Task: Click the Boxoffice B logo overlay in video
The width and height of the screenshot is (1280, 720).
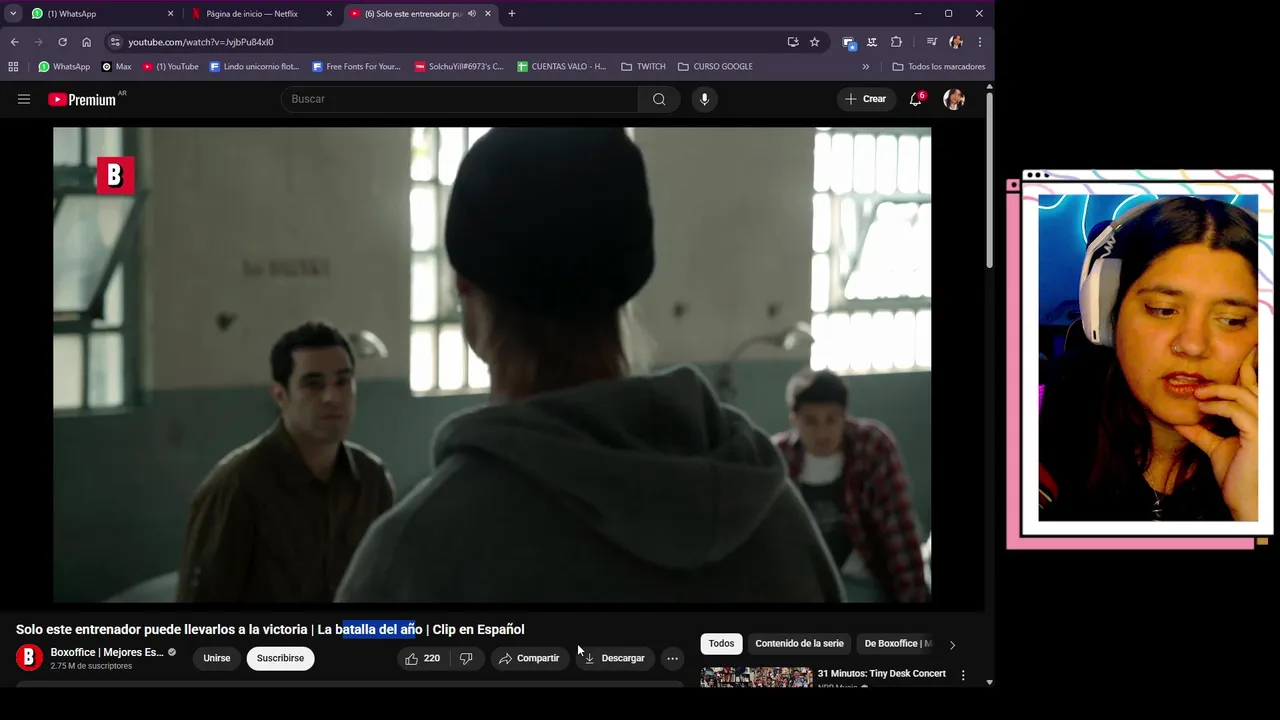Action: click(115, 176)
